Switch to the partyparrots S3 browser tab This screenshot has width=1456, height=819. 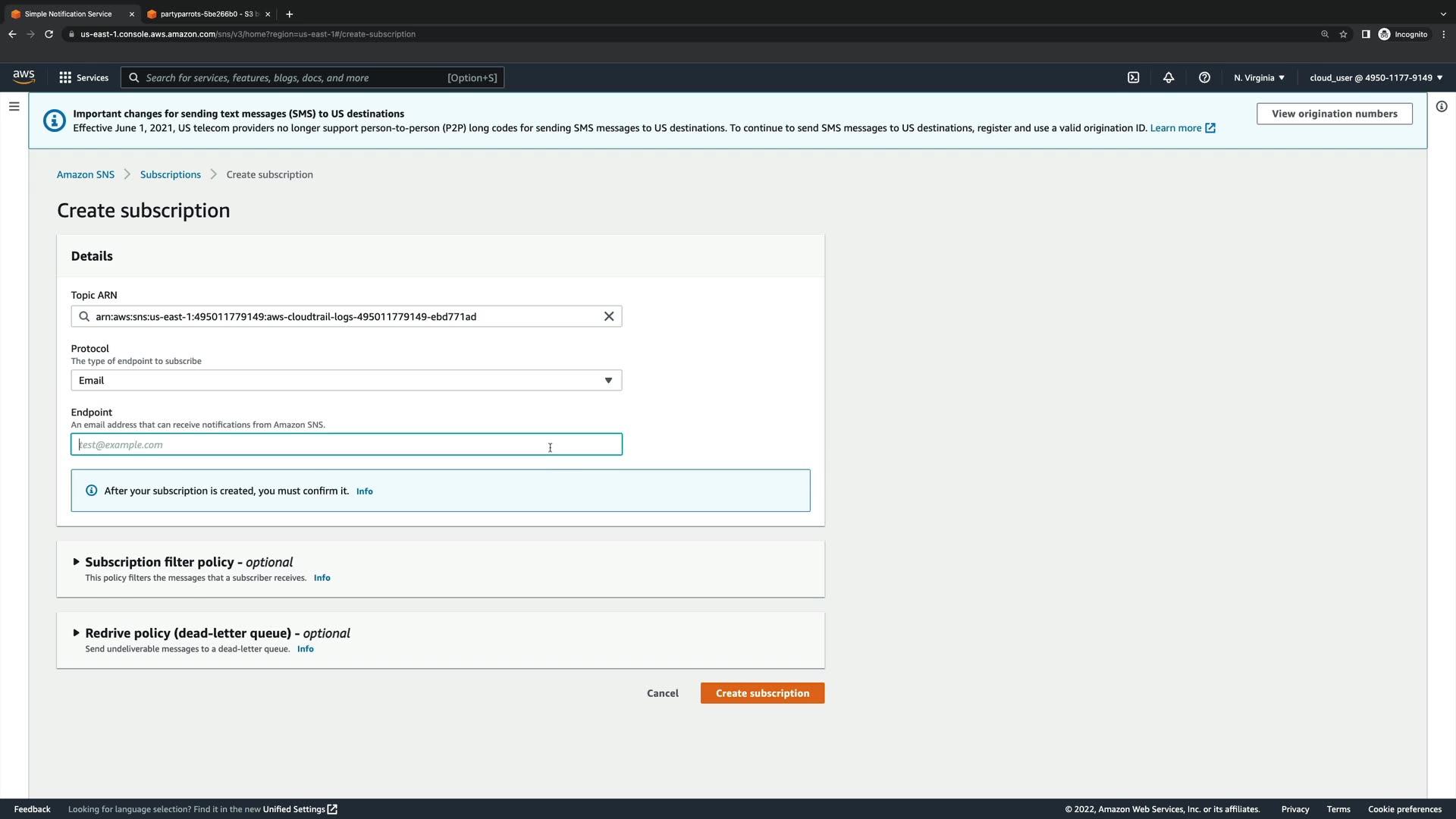coord(205,14)
